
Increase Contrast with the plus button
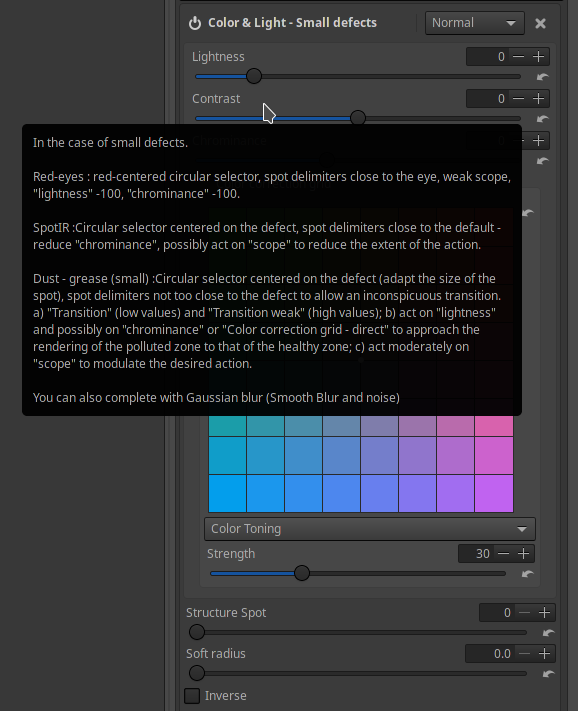tap(539, 99)
